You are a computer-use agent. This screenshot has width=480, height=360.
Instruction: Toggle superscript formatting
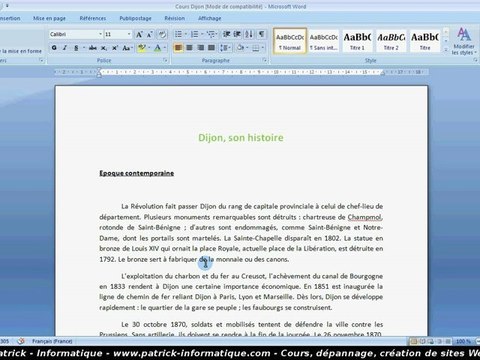[115, 48]
